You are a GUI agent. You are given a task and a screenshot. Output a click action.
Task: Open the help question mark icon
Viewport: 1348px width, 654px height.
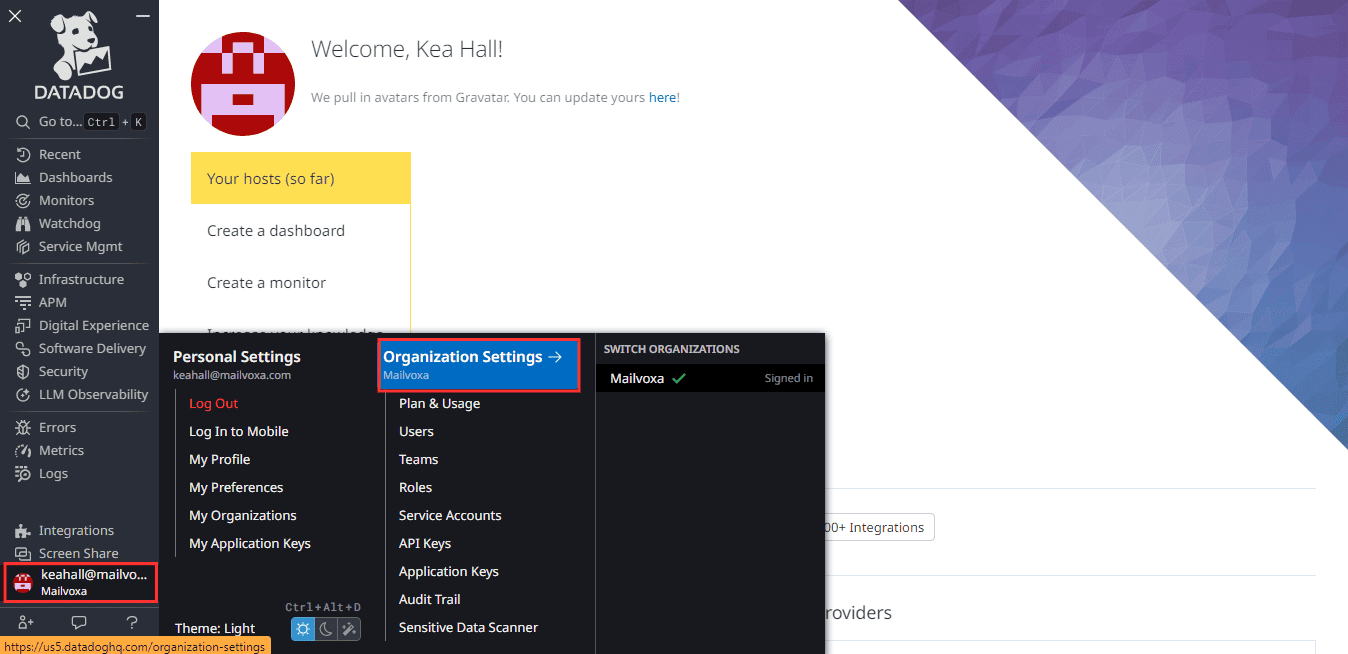click(132, 622)
